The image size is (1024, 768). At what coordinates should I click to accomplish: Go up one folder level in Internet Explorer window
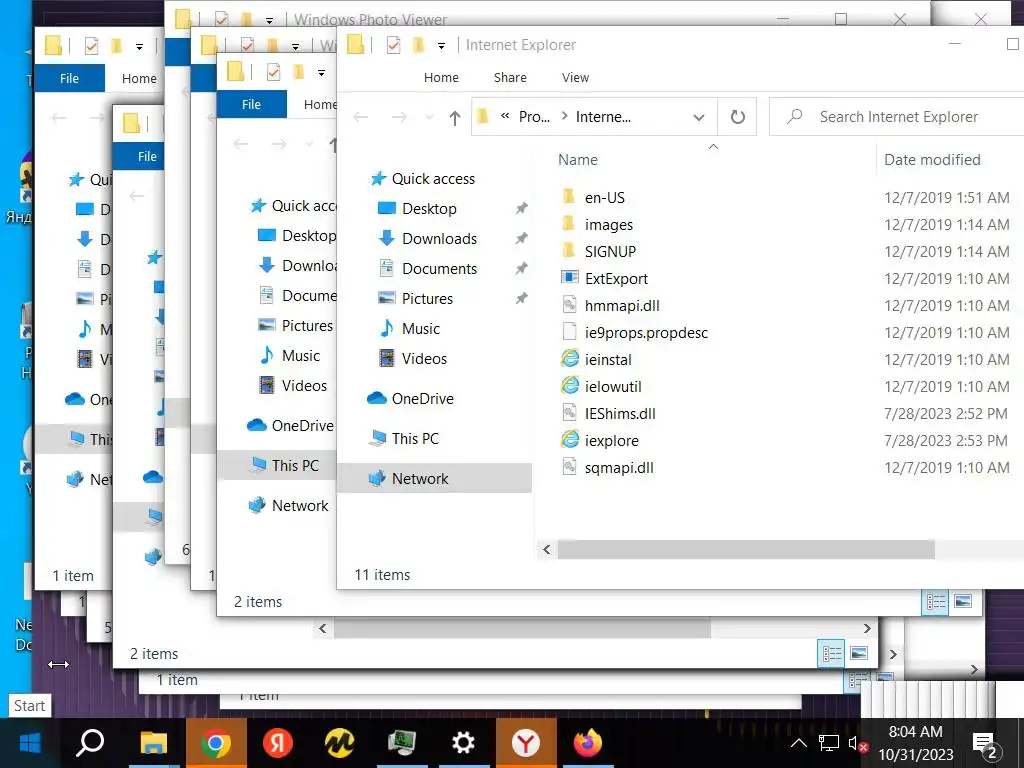tap(455, 118)
